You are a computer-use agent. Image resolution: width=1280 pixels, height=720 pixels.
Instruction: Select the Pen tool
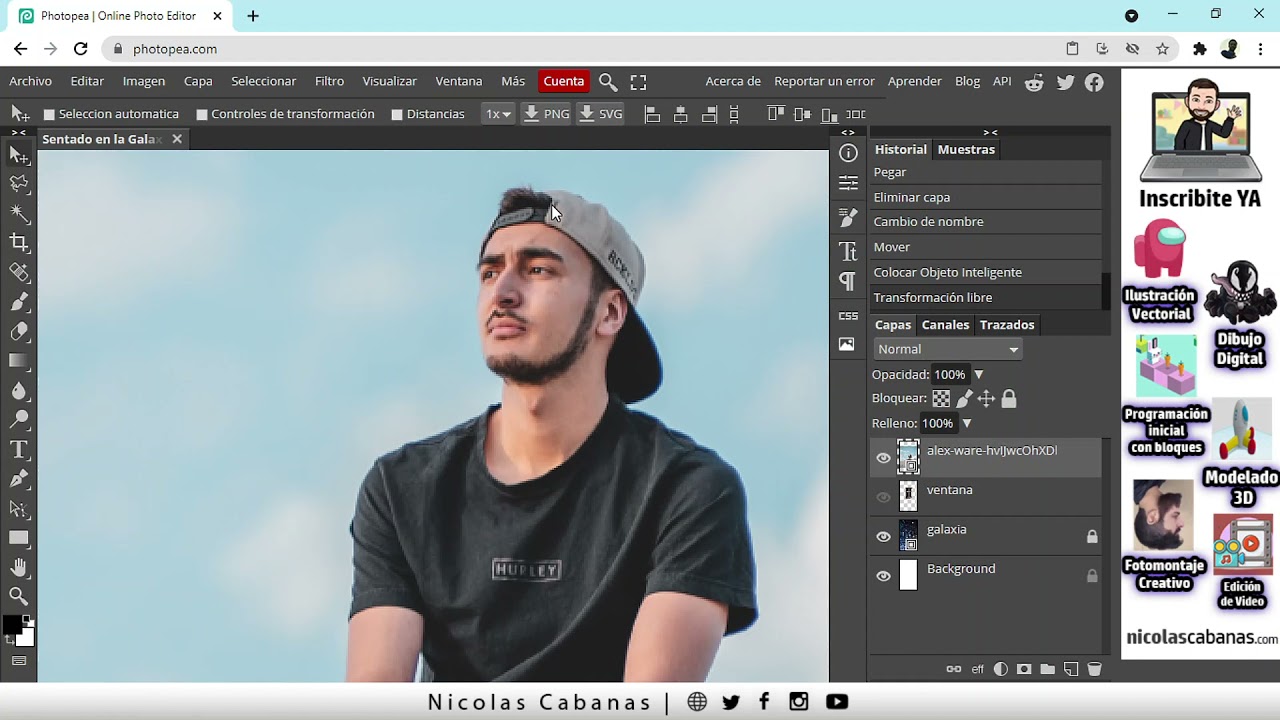19,479
